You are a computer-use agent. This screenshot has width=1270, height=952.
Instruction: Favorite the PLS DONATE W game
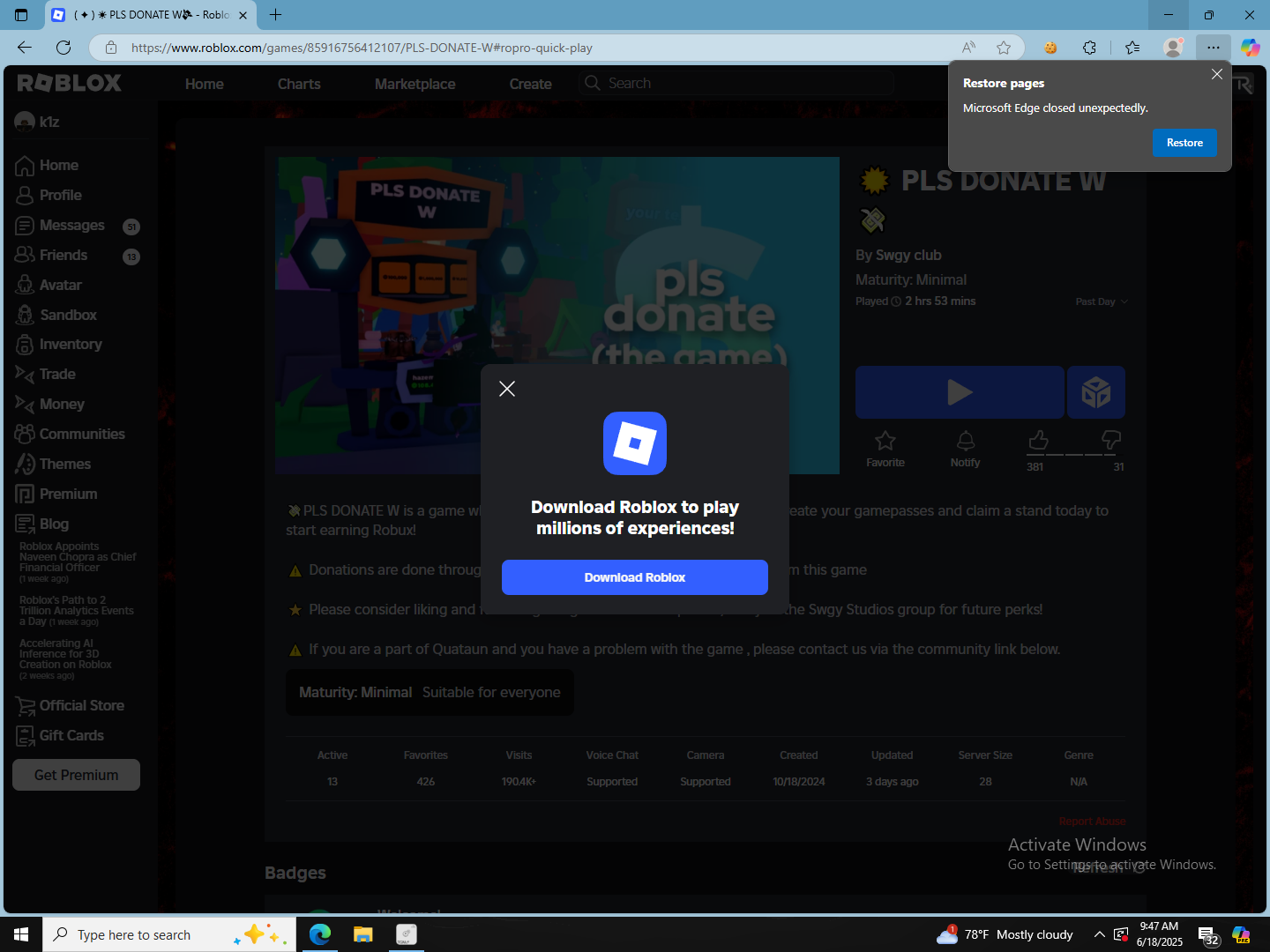click(x=885, y=449)
